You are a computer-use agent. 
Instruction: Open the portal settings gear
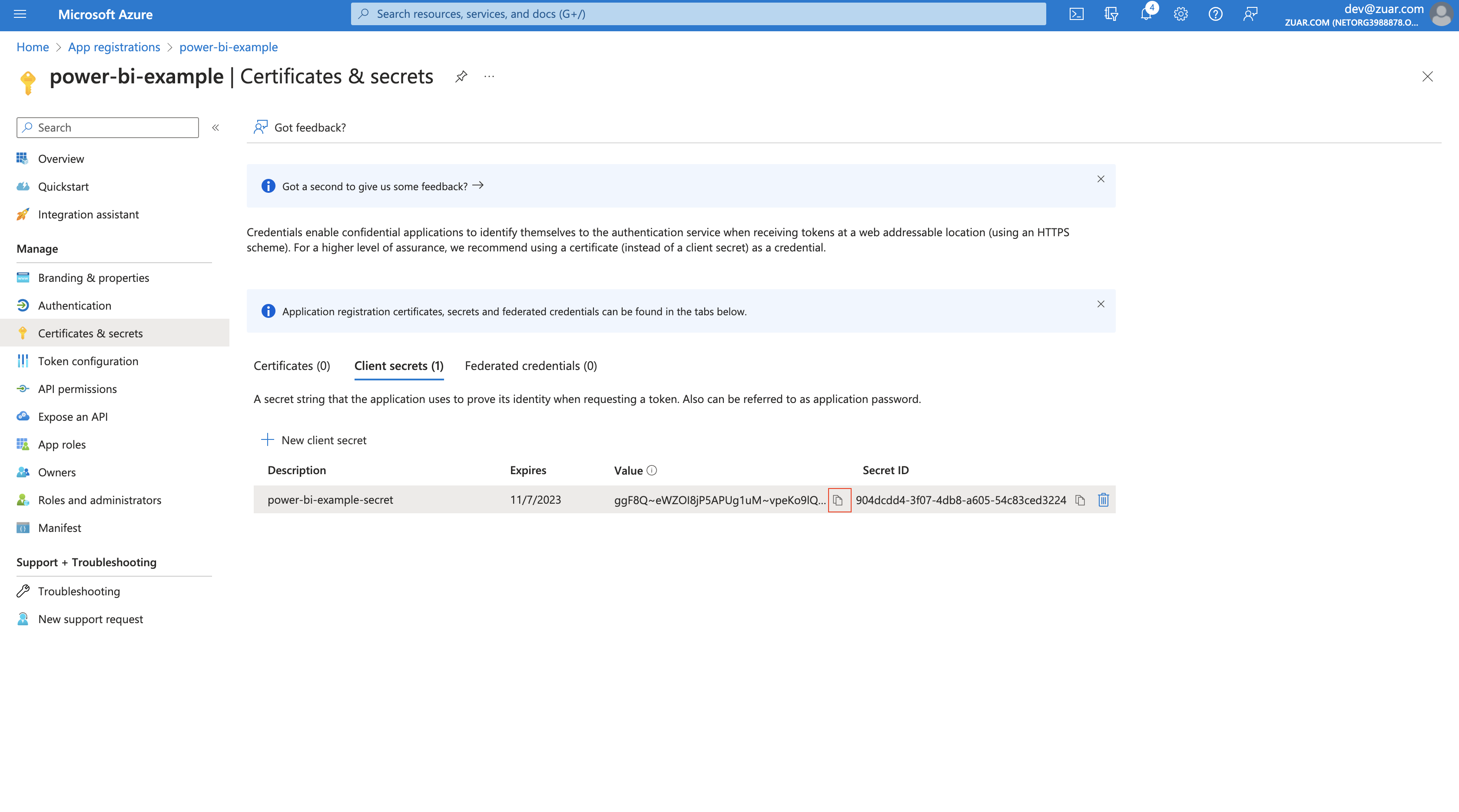point(1181,14)
